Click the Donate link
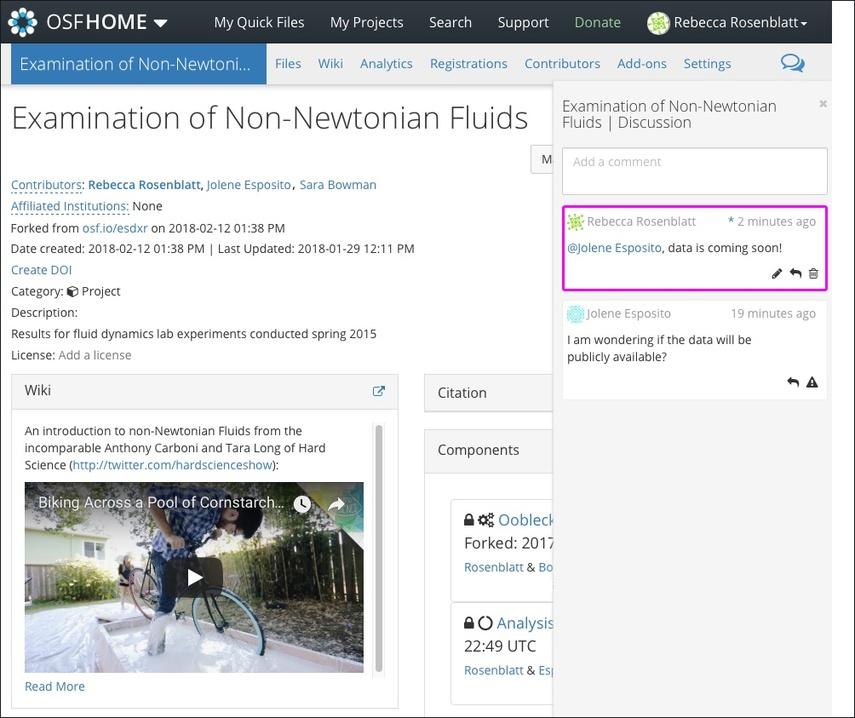Viewport: 855px width, 718px height. click(597, 22)
